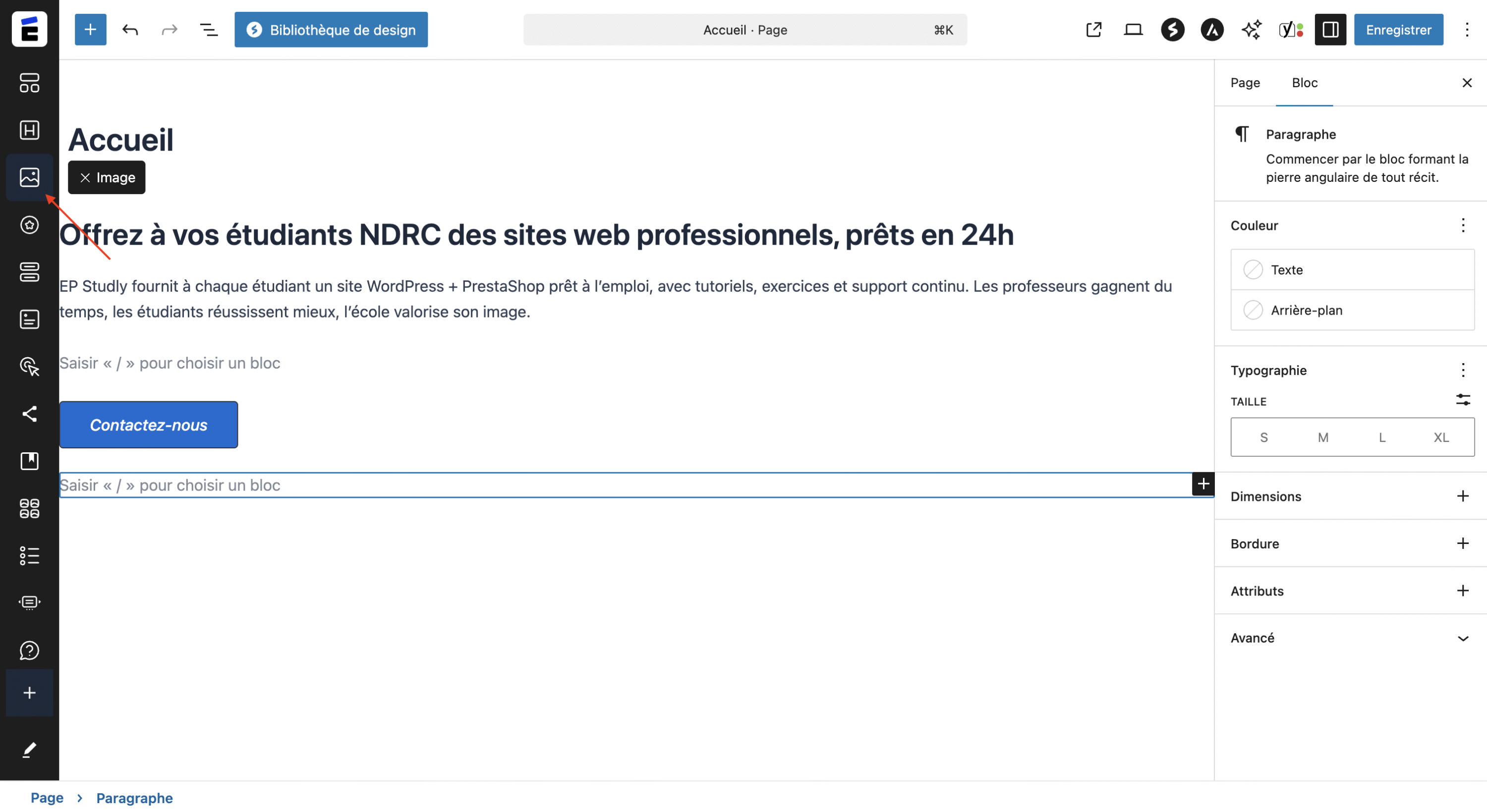Open the Couleur options menu

coord(1463,225)
